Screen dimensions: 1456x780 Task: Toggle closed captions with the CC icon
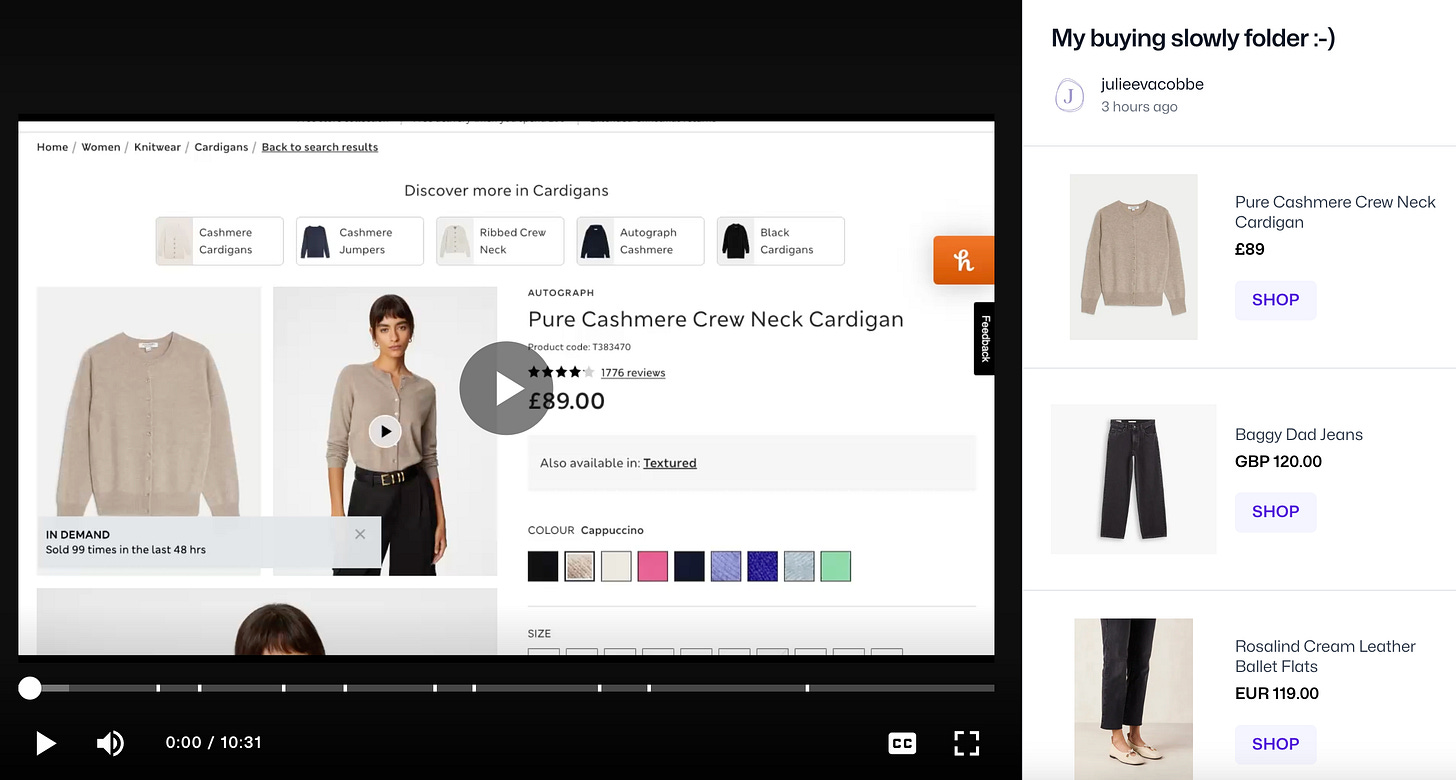point(902,743)
